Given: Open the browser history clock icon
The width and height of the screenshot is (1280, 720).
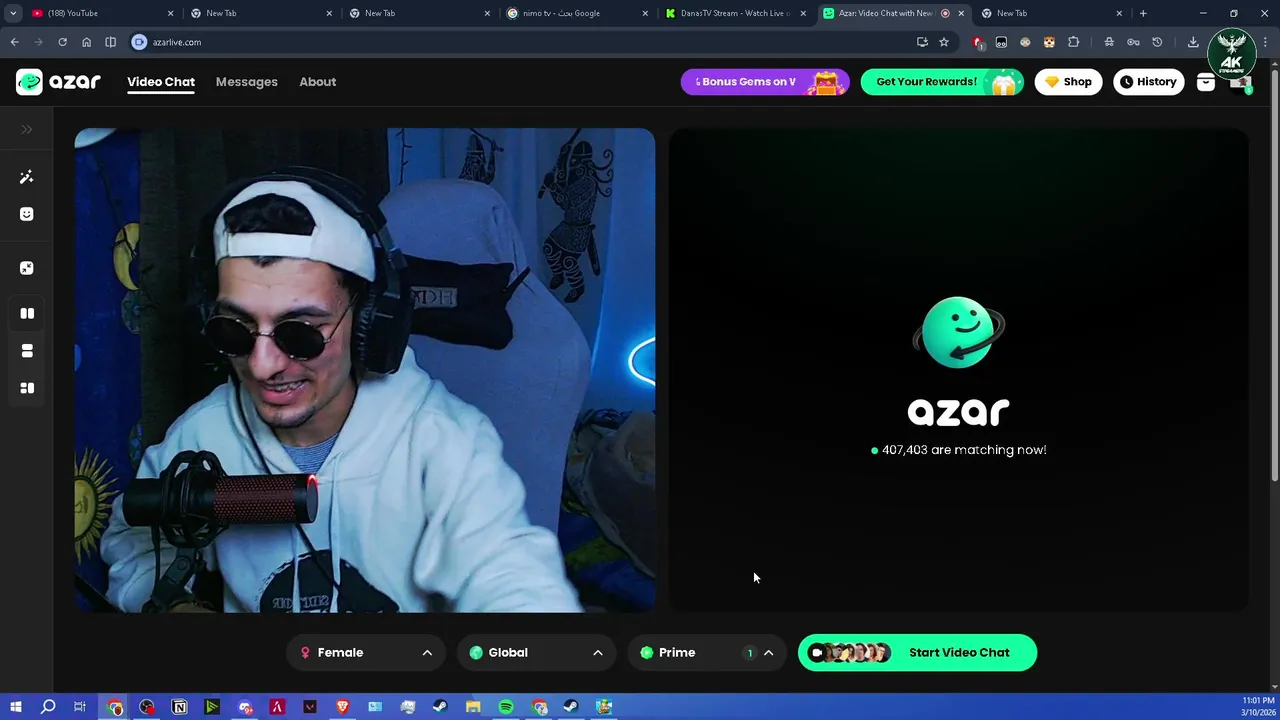Looking at the screenshot, I should [1157, 42].
